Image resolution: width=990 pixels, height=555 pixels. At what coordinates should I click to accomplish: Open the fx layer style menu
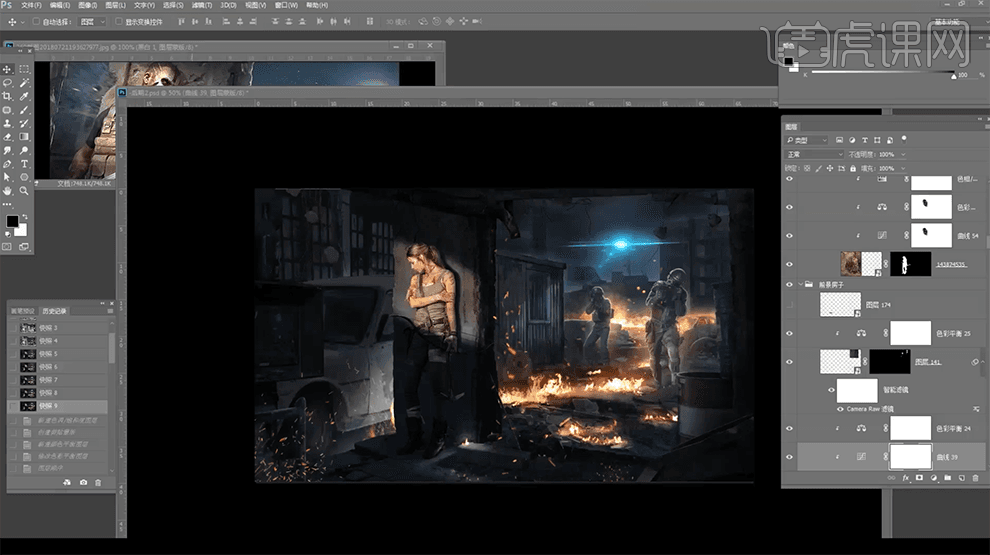(905, 478)
